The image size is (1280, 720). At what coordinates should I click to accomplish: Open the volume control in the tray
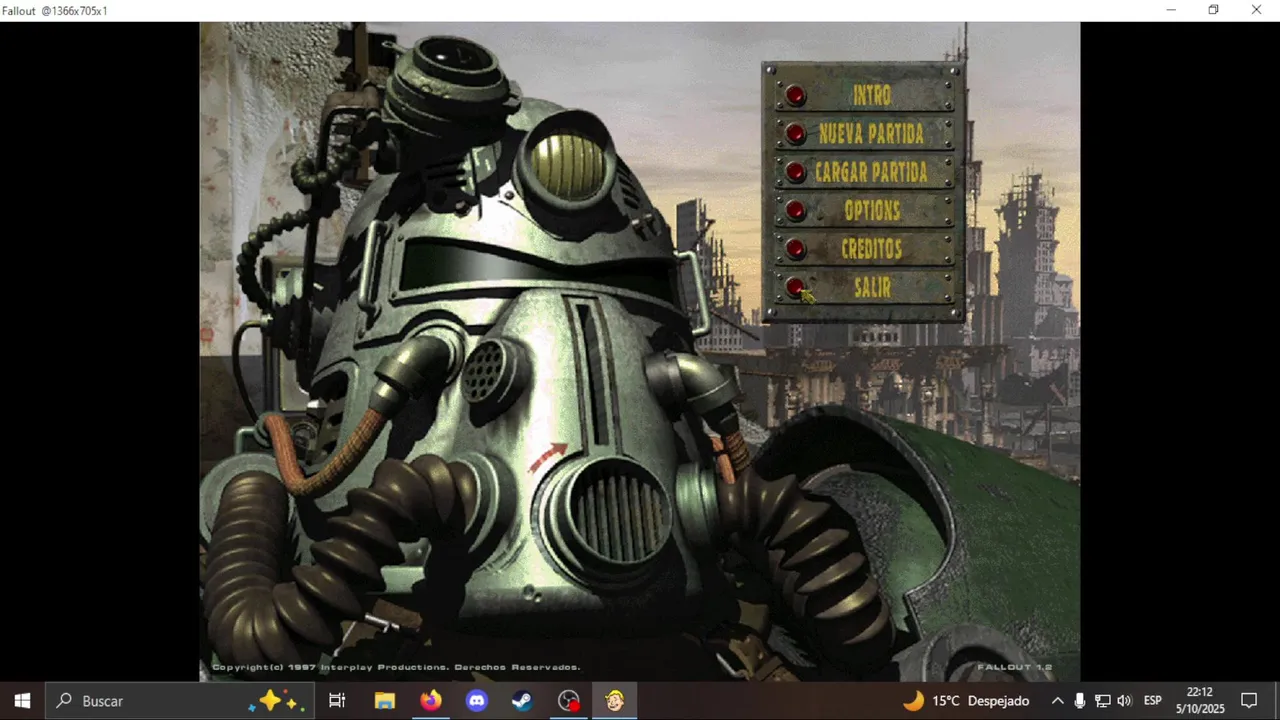[x=1124, y=701]
